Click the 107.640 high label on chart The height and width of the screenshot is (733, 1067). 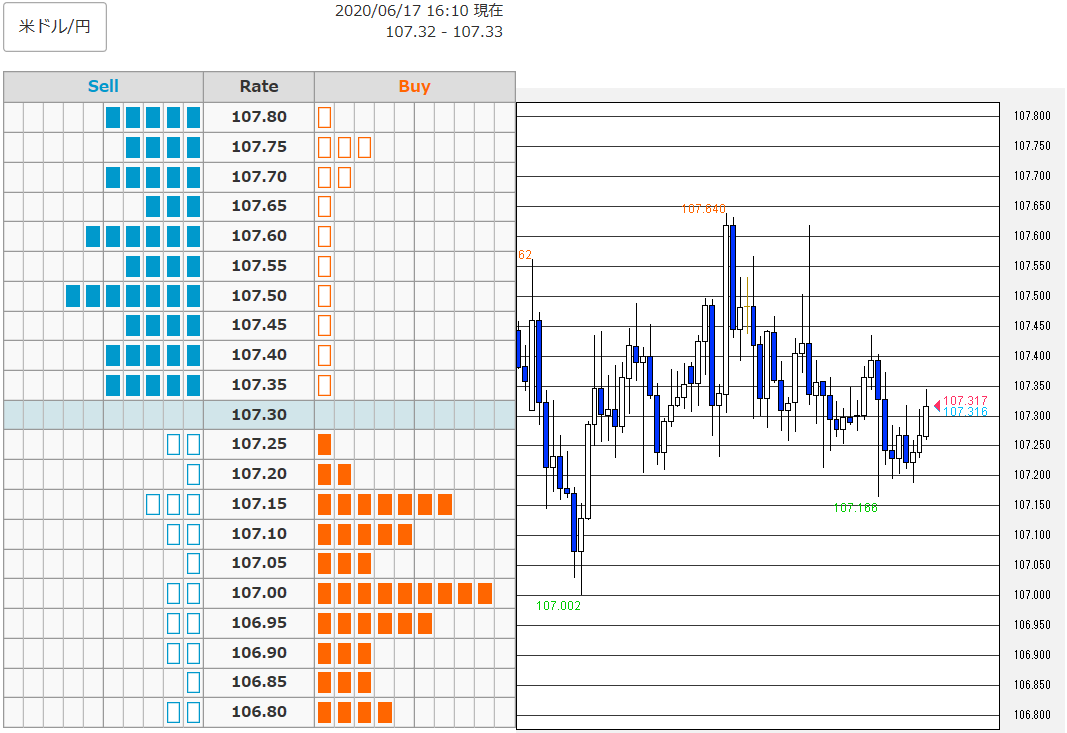704,209
